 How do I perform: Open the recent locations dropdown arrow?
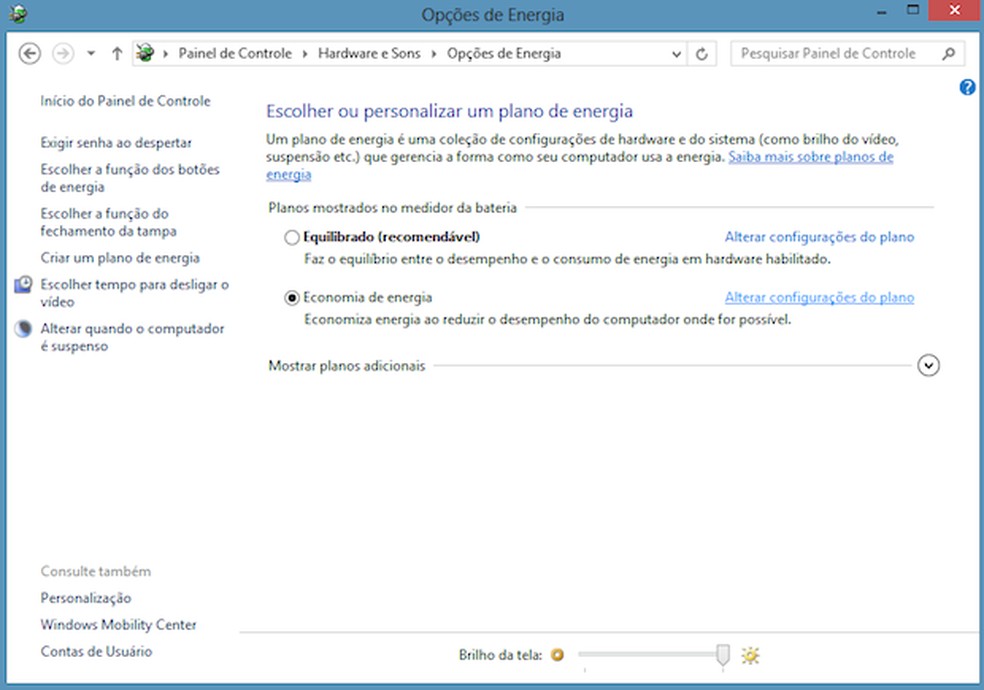click(x=91, y=53)
